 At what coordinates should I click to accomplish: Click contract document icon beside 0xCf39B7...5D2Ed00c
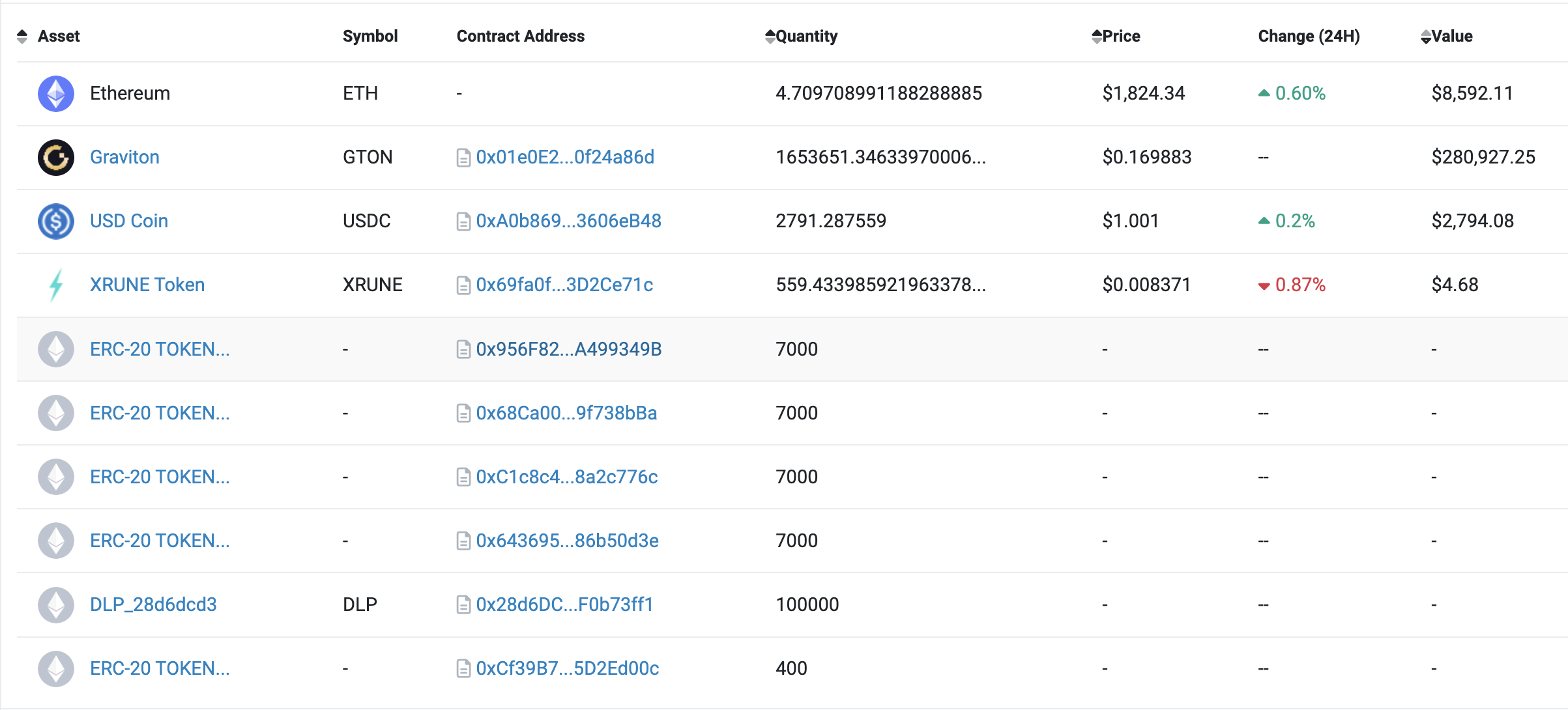click(x=463, y=669)
